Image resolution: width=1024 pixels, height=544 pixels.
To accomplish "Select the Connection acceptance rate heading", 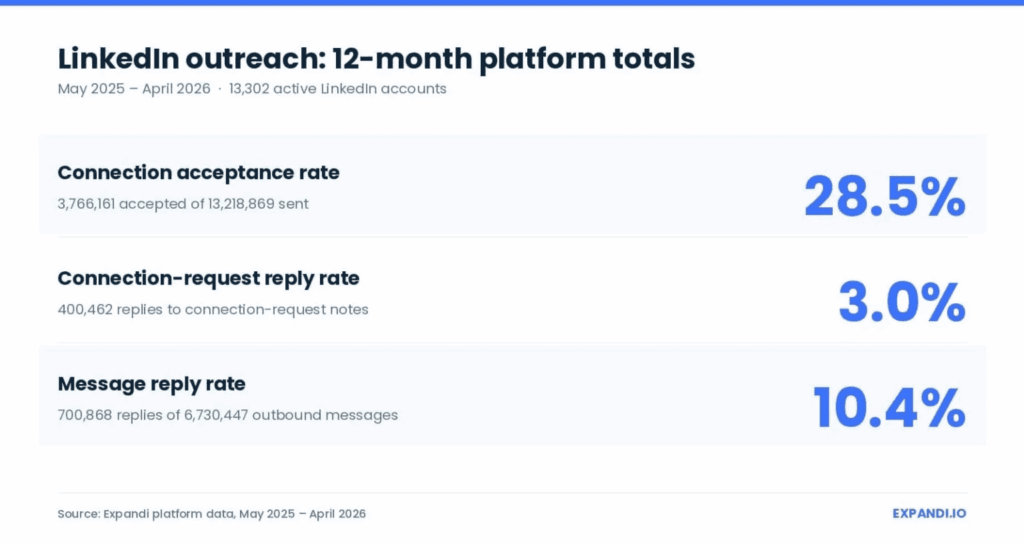I will pyautogui.click(x=199, y=172).
